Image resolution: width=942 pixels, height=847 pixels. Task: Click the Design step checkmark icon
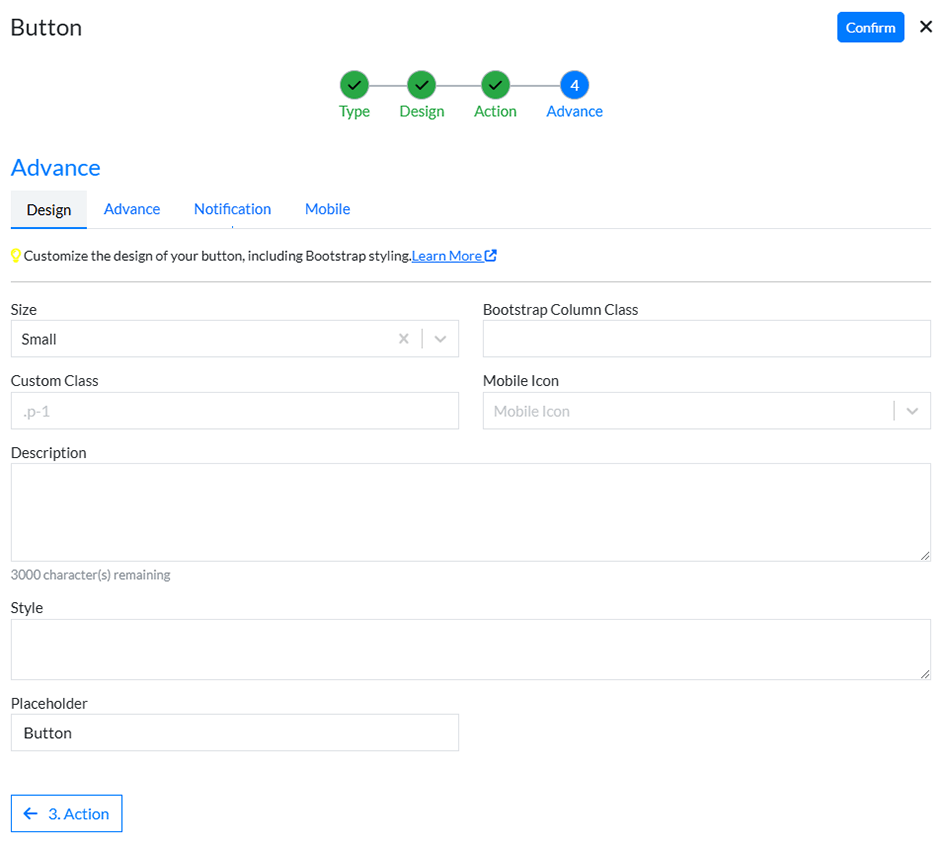(421, 87)
